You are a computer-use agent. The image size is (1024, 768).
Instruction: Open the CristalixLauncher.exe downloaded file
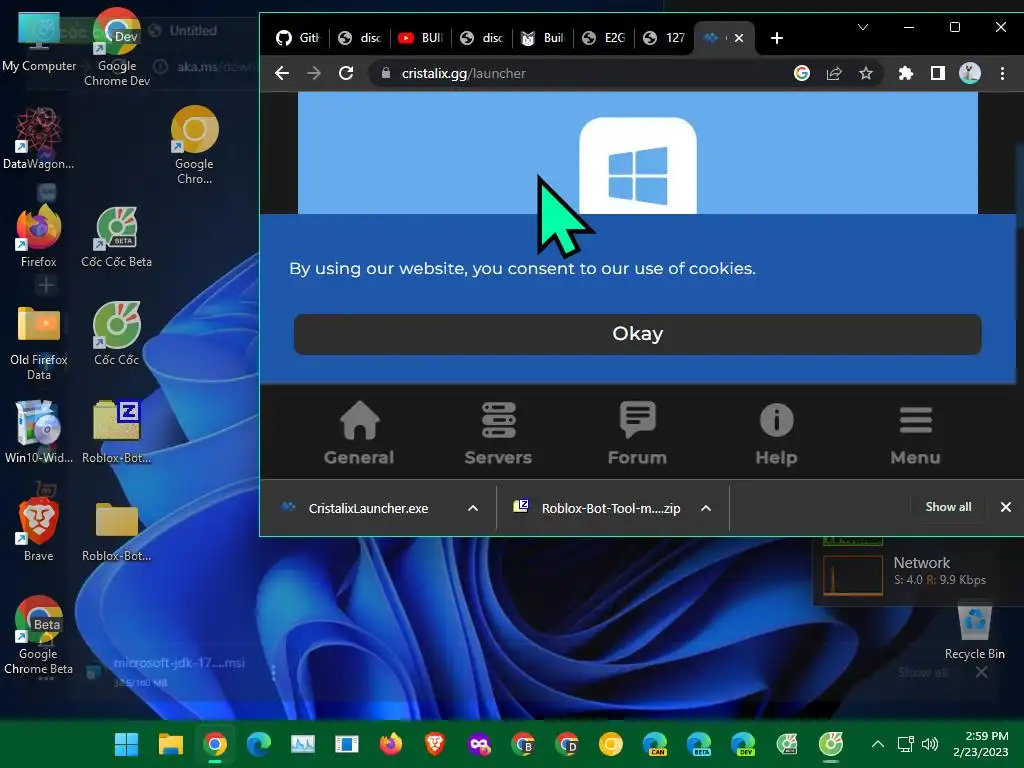pos(368,508)
